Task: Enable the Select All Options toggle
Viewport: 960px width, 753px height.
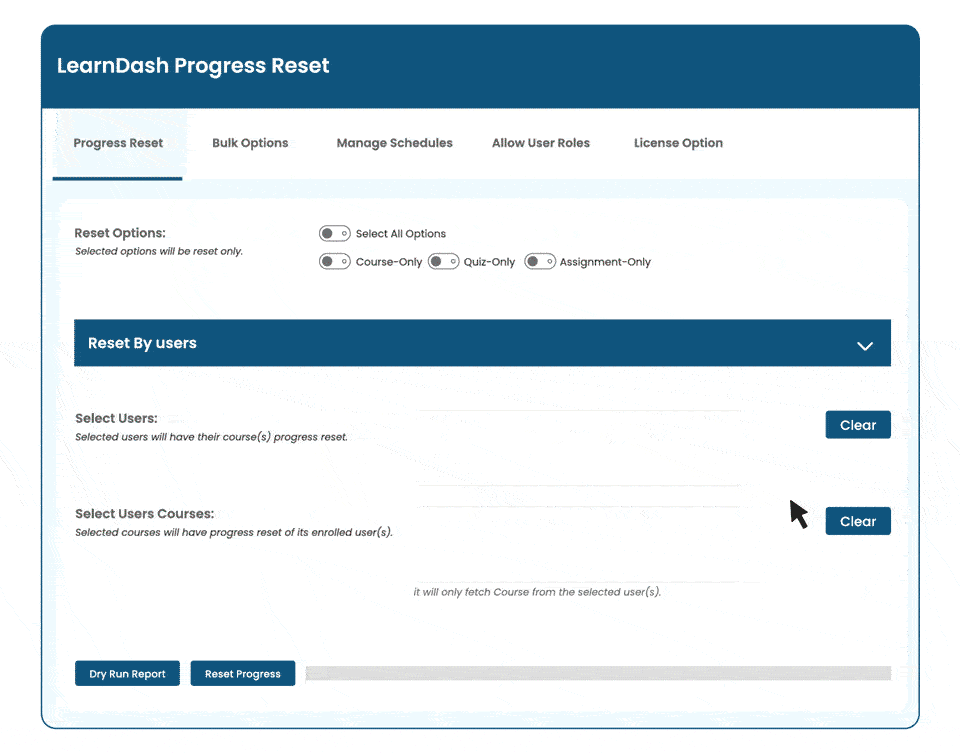Action: [334, 233]
